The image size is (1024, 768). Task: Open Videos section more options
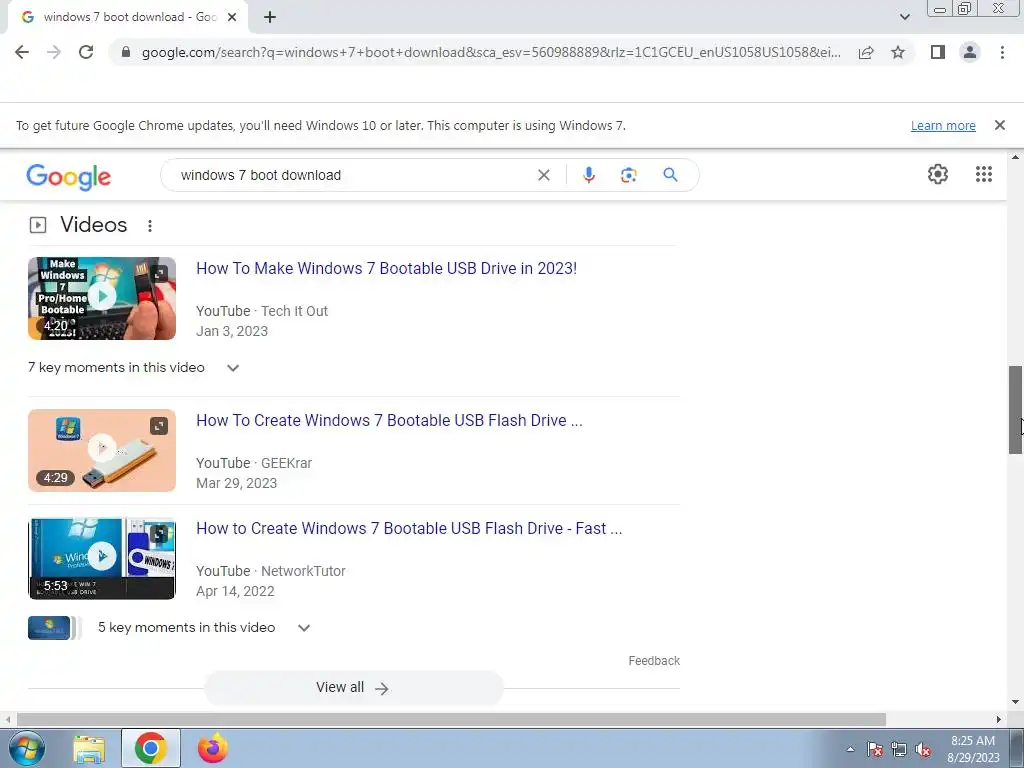click(x=150, y=226)
